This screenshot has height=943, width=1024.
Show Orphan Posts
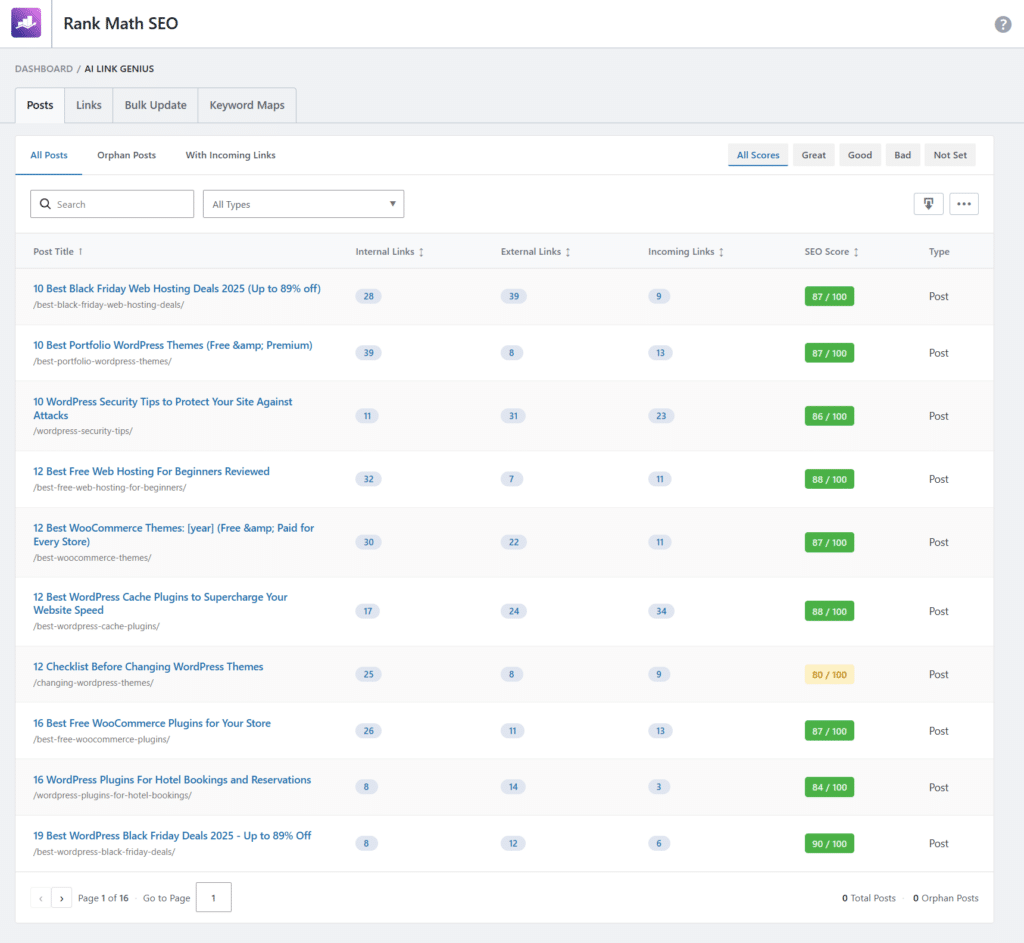coord(127,155)
